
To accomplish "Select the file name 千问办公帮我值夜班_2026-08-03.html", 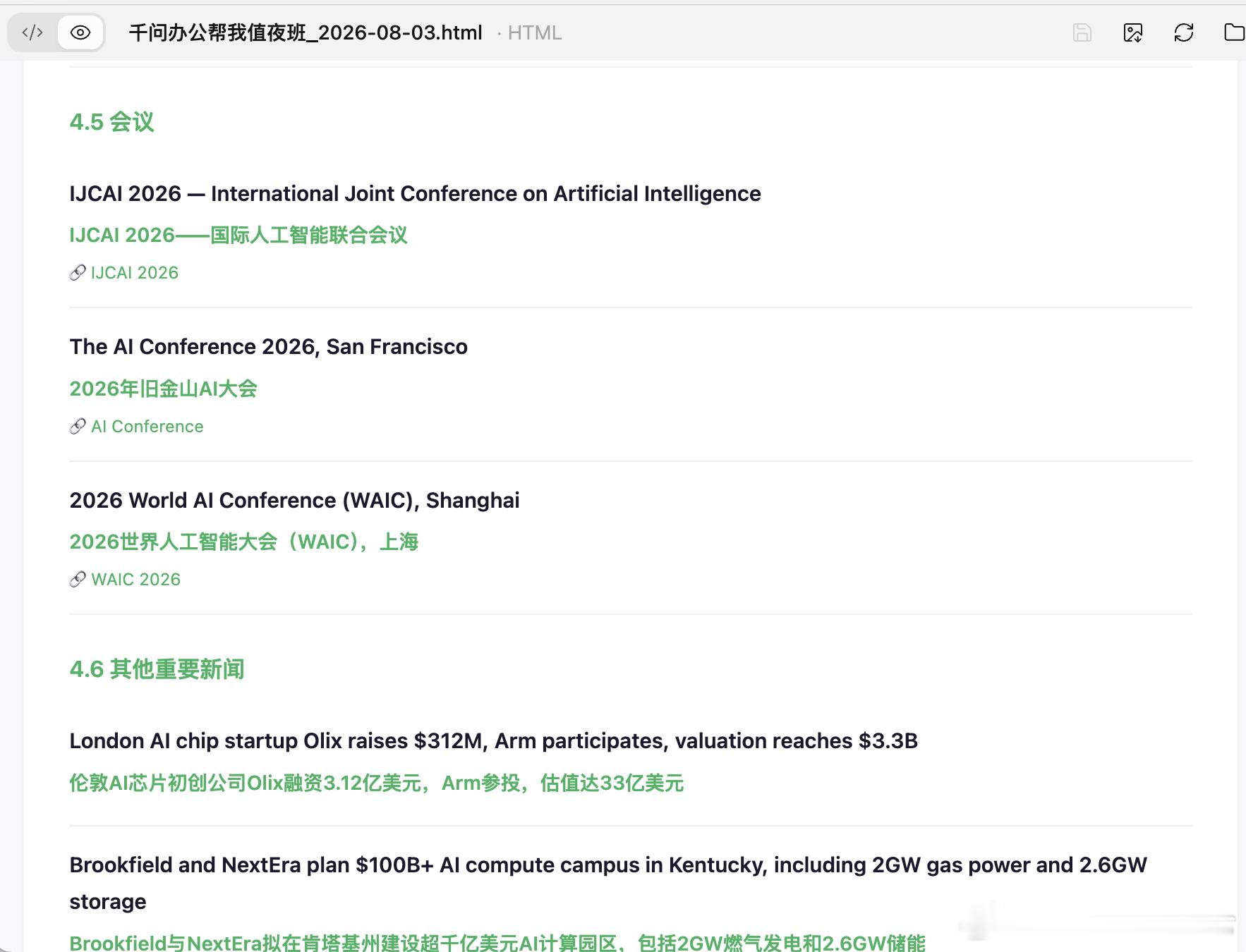I will (x=306, y=32).
